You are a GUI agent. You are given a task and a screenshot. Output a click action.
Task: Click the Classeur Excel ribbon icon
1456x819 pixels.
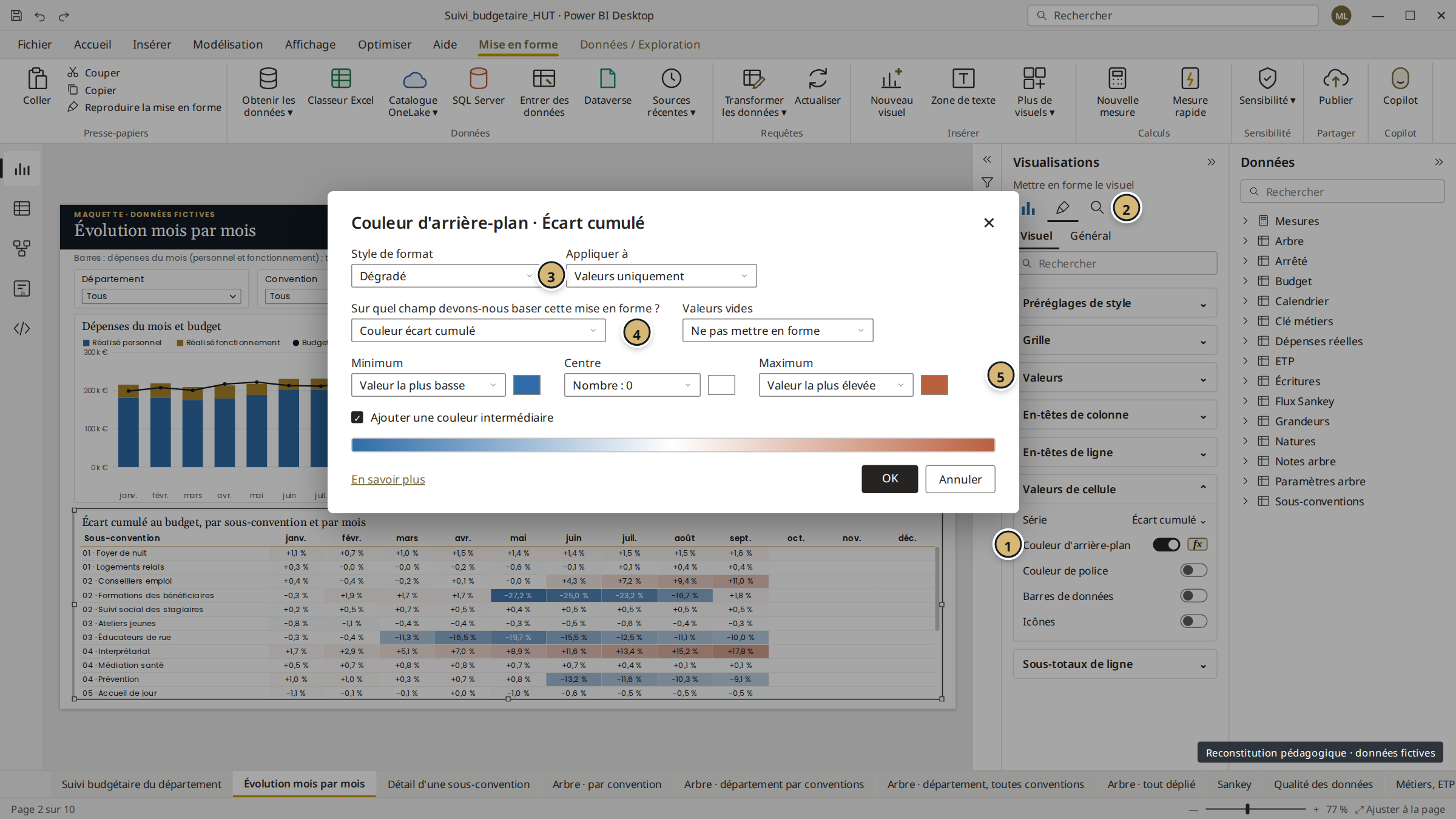click(x=340, y=79)
